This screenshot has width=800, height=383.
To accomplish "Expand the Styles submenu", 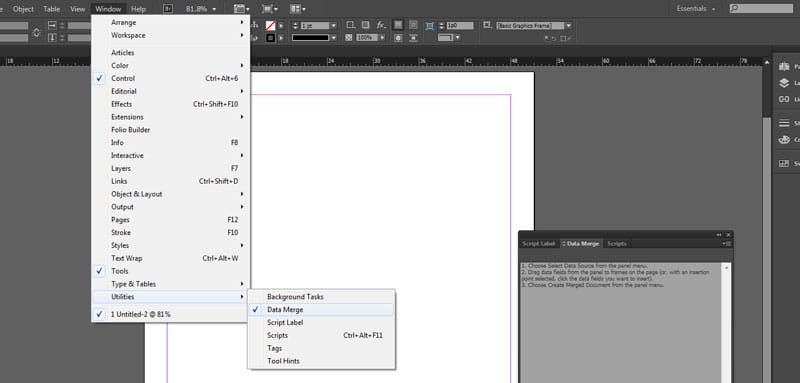I will 171,245.
